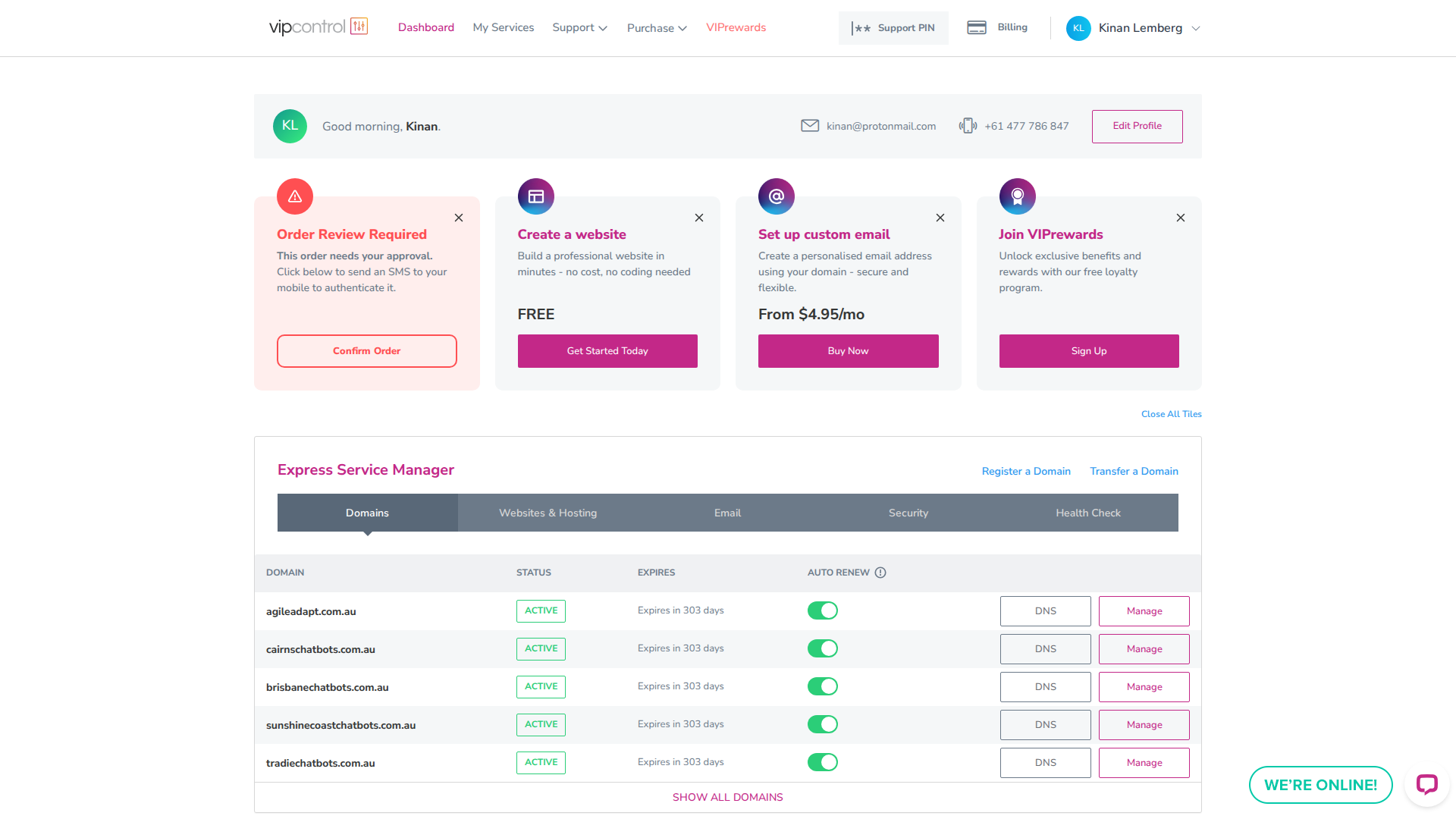The width and height of the screenshot is (1456, 819).
Task: Open the Purchase dropdown menu
Action: (657, 28)
